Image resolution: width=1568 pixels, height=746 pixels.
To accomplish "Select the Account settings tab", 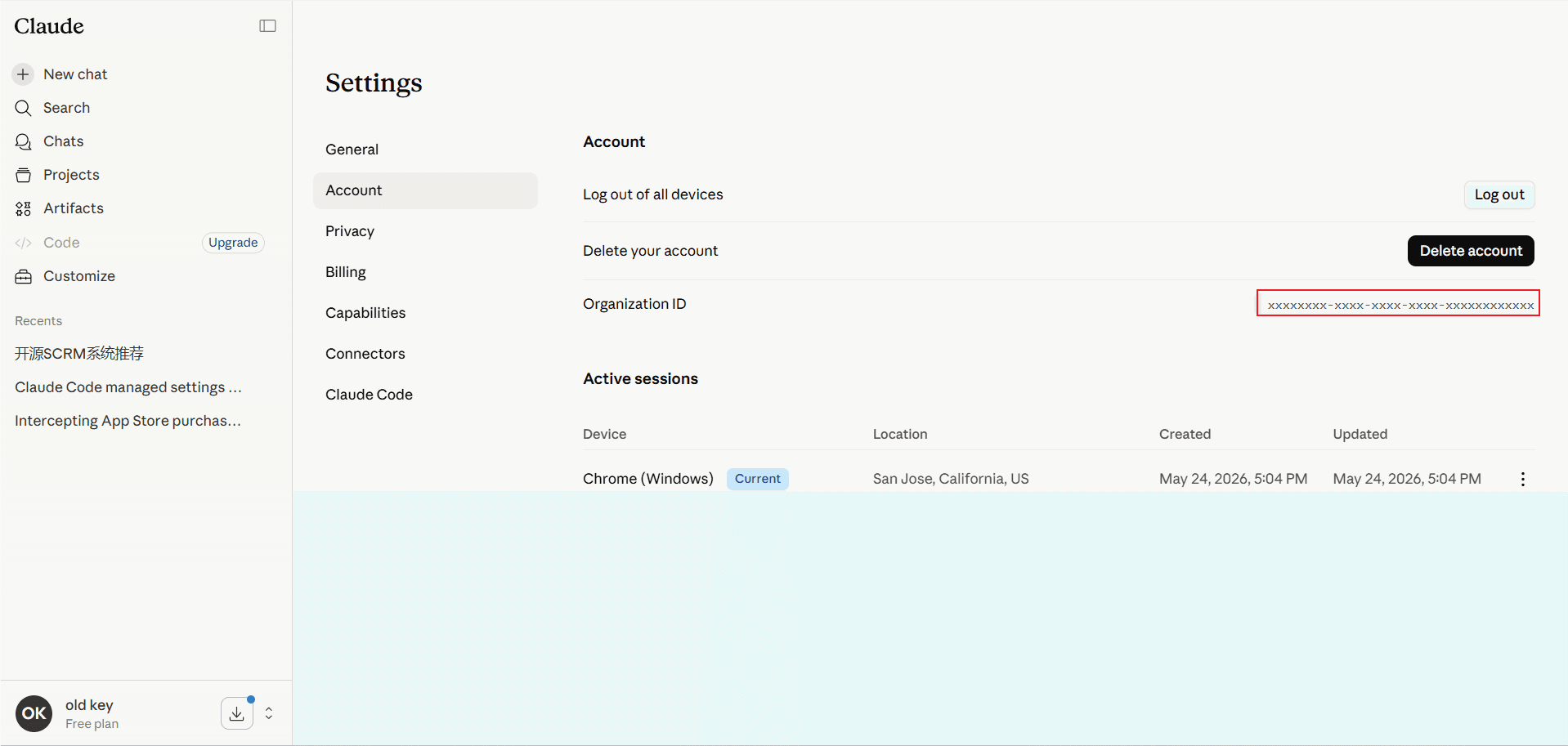I will point(425,190).
